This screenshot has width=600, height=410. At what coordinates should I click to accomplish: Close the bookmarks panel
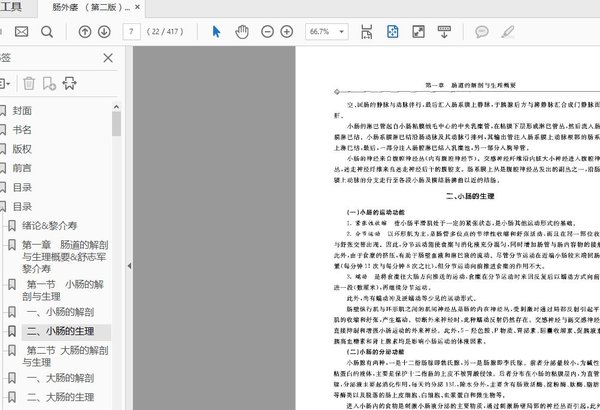108,58
